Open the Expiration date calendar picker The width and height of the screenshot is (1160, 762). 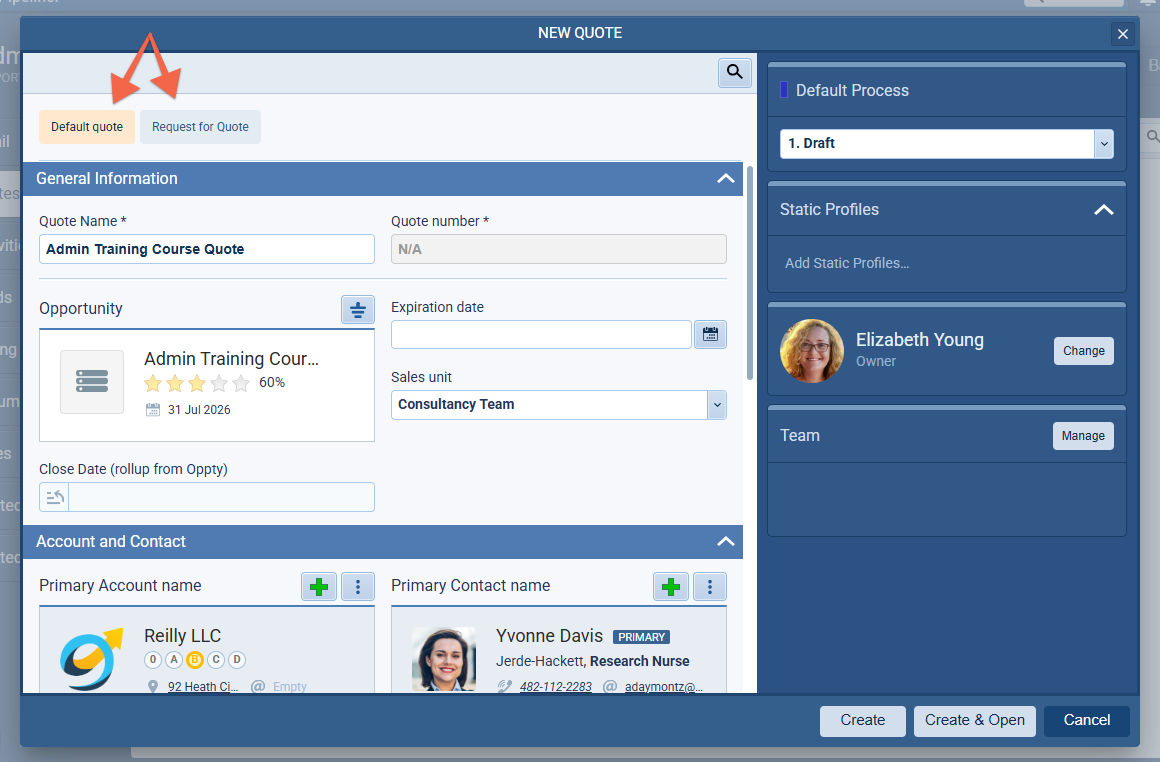pos(710,334)
